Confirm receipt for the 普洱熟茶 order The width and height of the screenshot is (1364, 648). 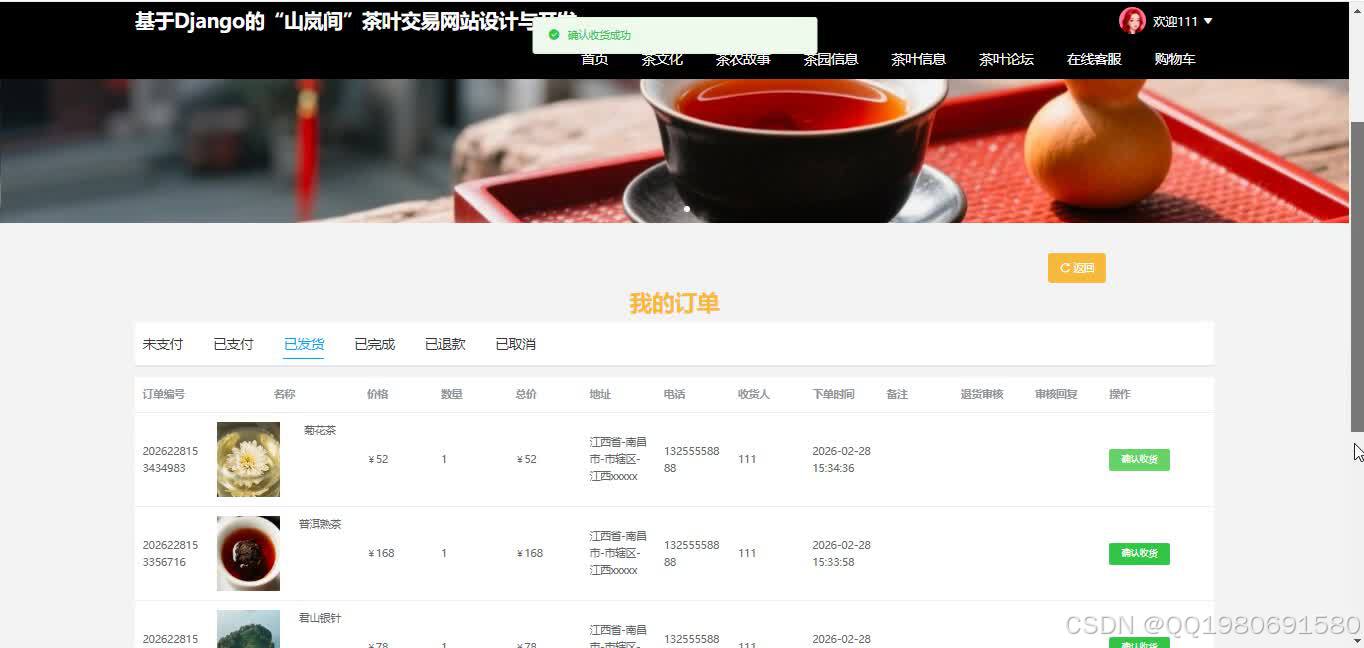[x=1139, y=554]
